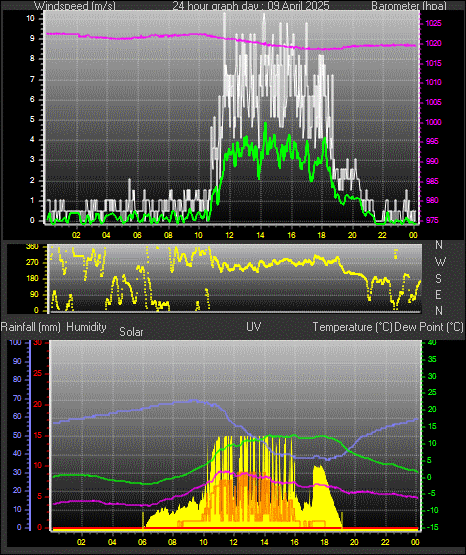Screen dimensions: 466x555
Task: Click the 'Humidity' legend label
Action: coord(86,327)
